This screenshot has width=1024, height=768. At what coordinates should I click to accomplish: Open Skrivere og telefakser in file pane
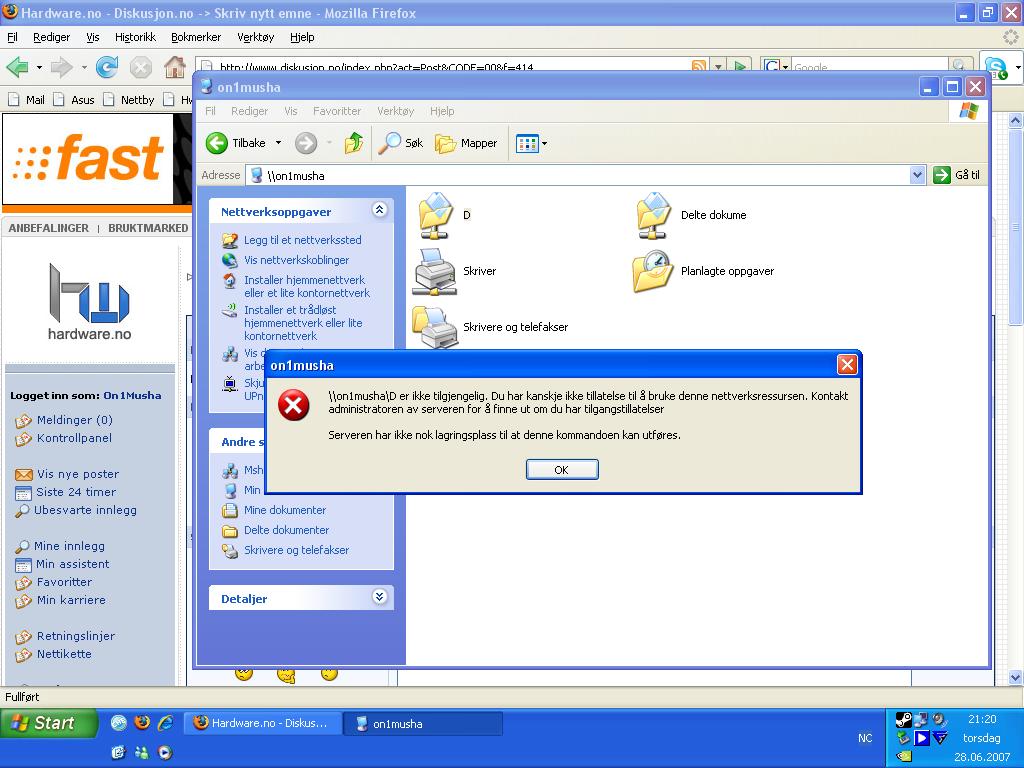[x=490, y=327]
